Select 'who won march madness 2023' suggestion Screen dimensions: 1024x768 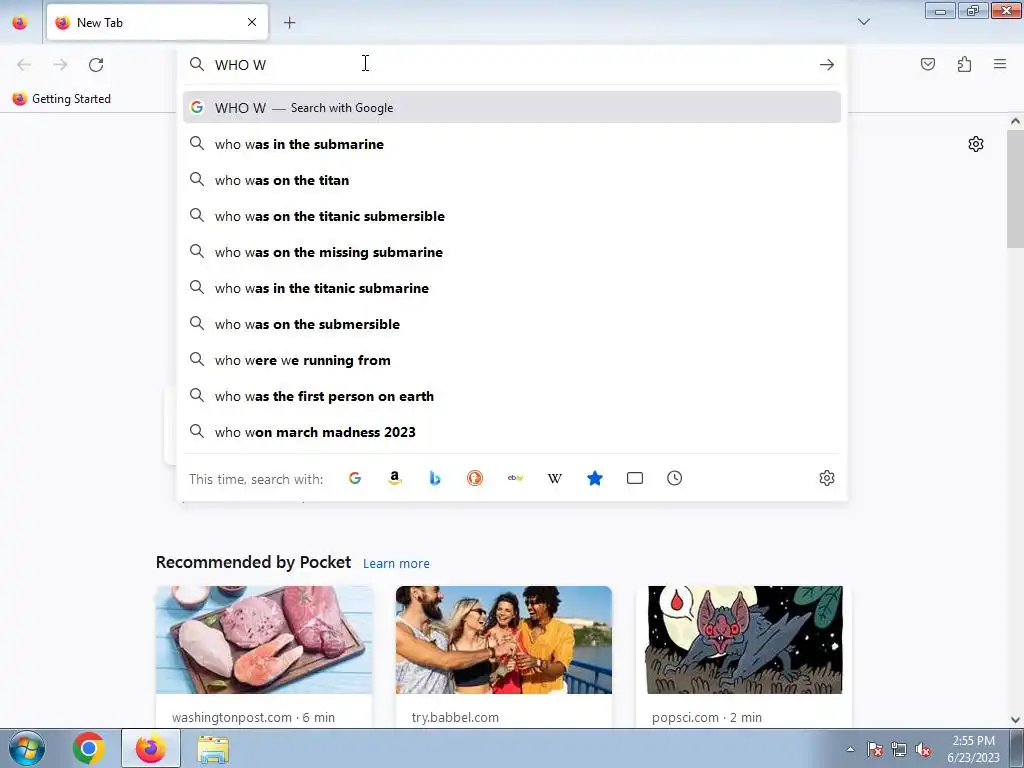click(511, 432)
